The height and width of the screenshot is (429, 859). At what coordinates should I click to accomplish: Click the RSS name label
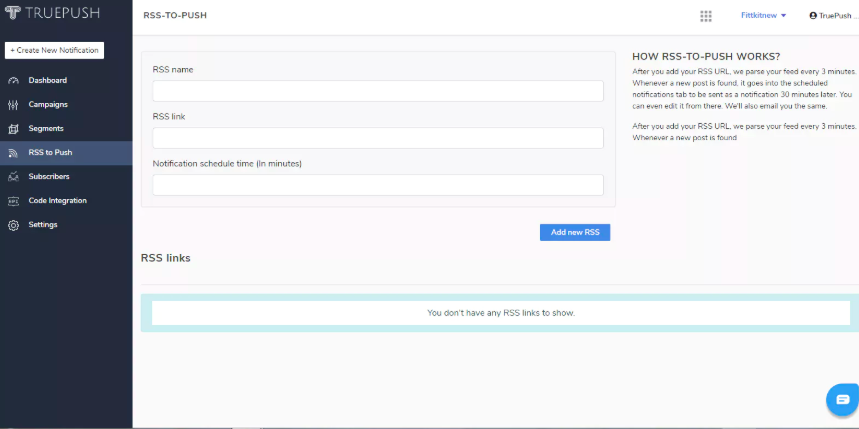click(173, 70)
